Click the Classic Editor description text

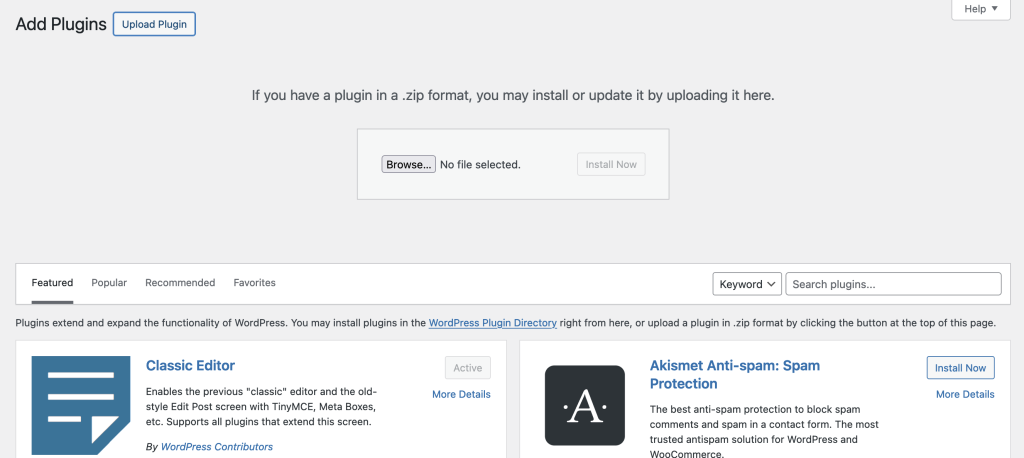261,406
